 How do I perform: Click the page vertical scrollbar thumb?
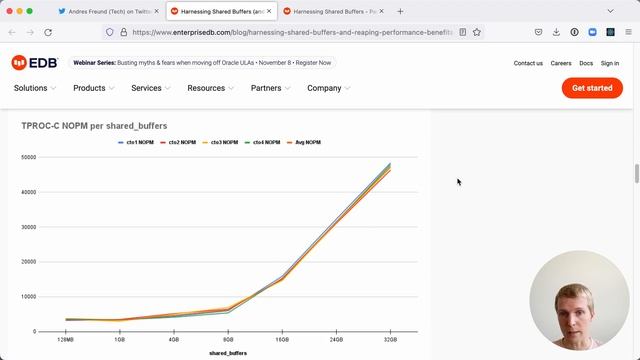(x=636, y=173)
